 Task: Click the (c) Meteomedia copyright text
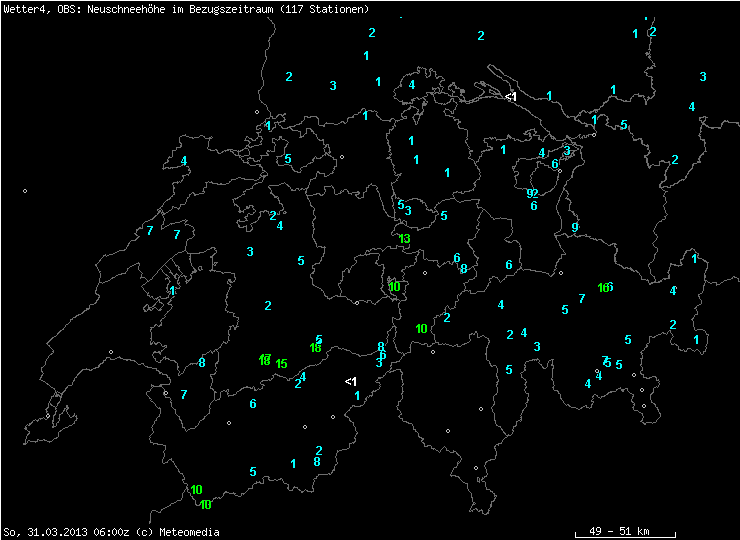(177, 532)
